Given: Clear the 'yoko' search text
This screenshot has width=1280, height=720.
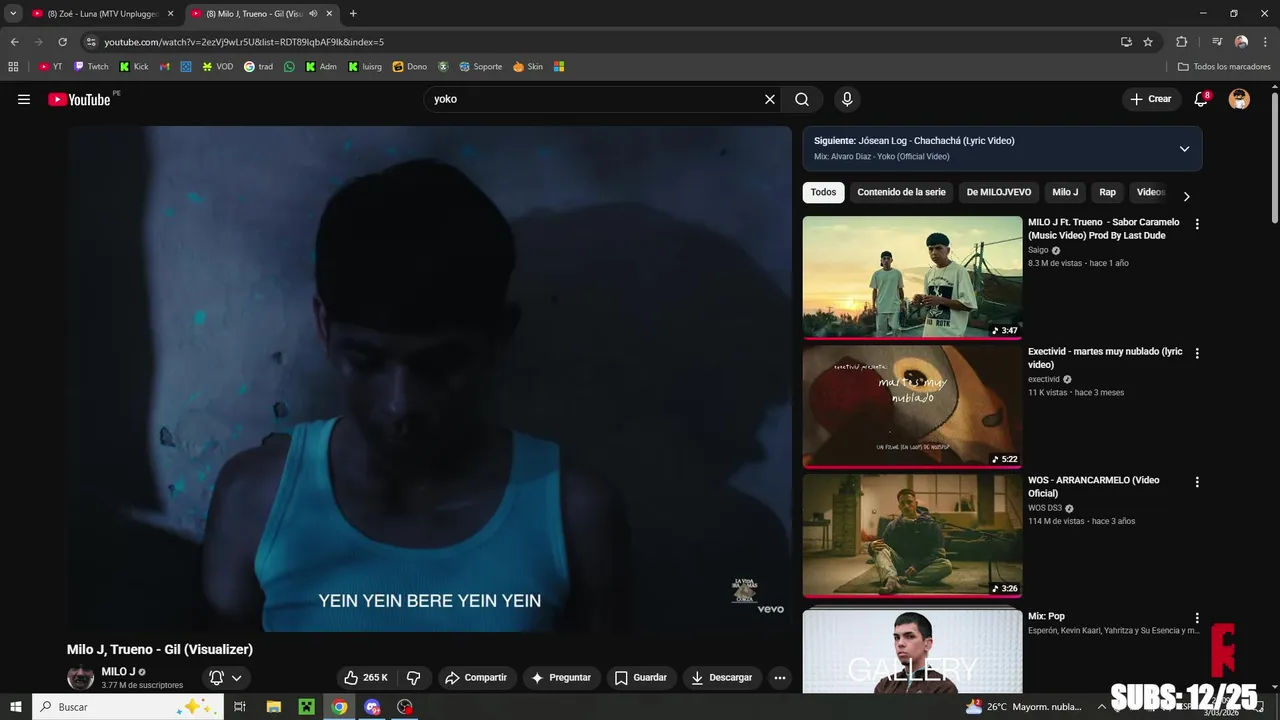Looking at the screenshot, I should pyautogui.click(x=770, y=99).
